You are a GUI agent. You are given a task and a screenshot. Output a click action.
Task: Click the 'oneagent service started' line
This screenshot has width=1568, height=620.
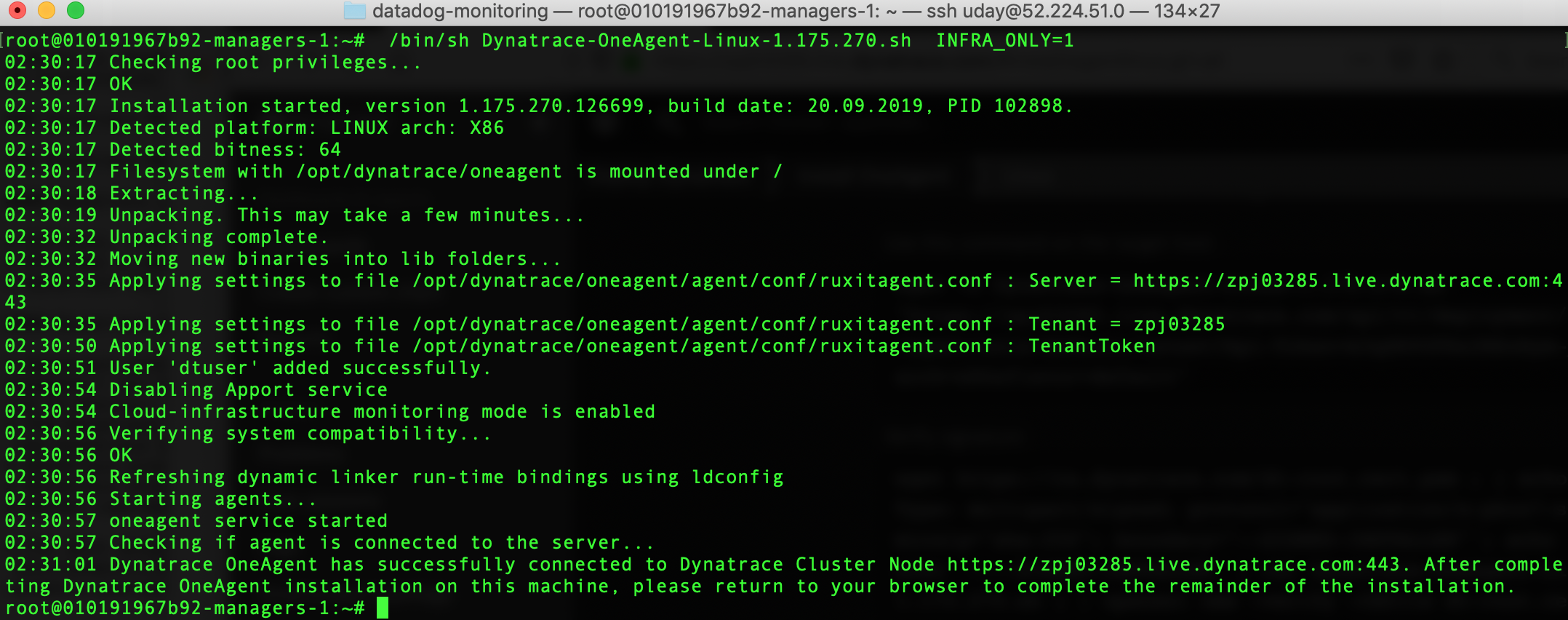click(196, 521)
